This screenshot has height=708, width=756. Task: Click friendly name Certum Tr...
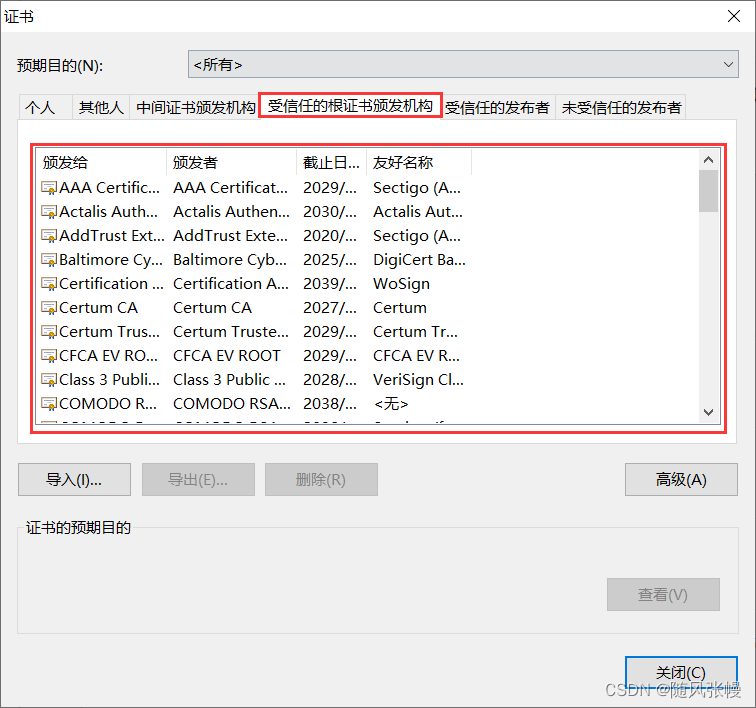click(x=416, y=332)
